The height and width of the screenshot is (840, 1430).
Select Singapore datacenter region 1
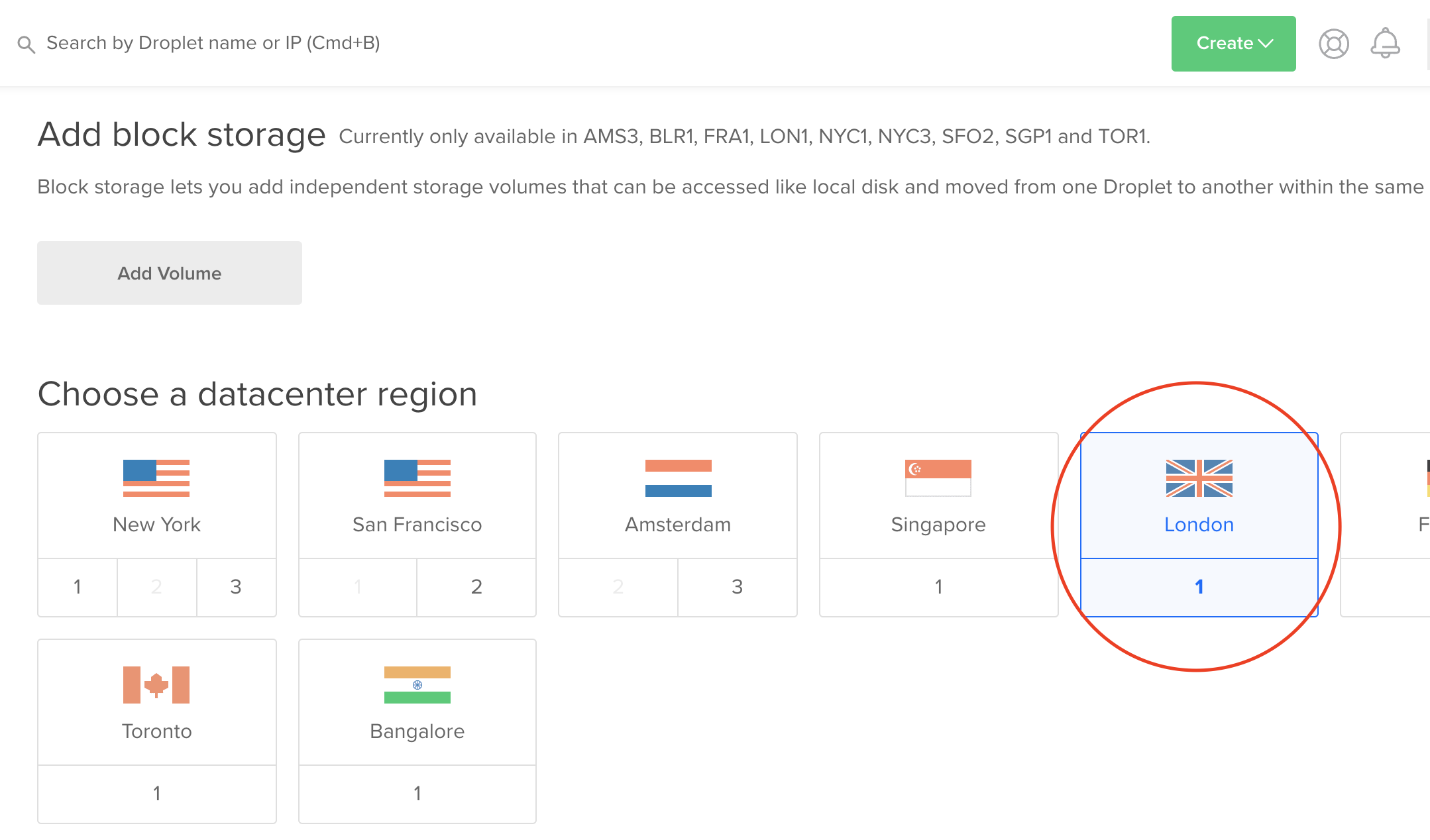(938, 586)
